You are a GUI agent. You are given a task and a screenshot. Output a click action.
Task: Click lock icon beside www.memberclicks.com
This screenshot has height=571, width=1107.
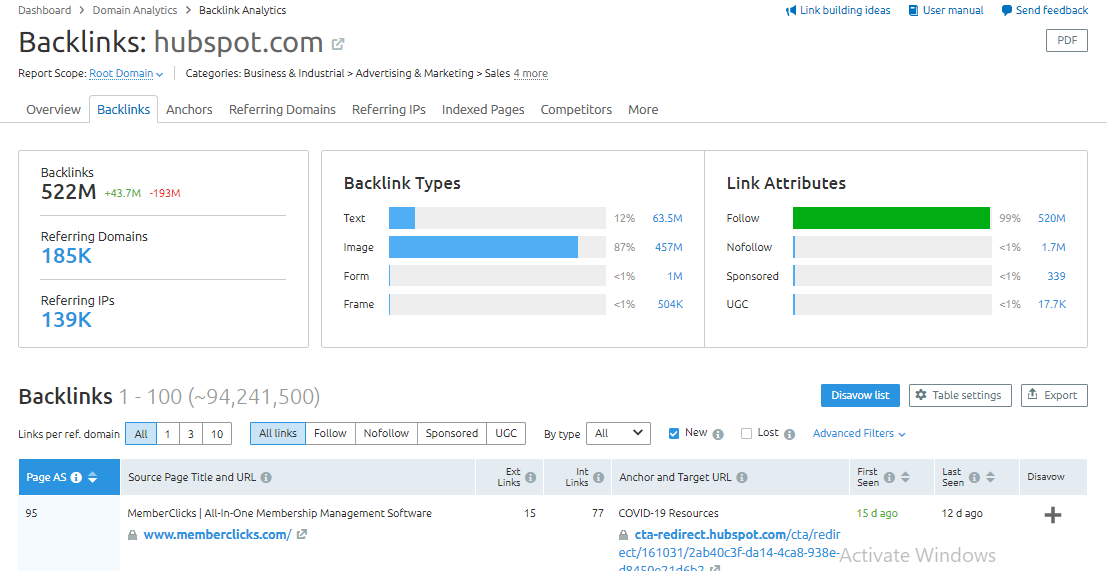click(133, 536)
